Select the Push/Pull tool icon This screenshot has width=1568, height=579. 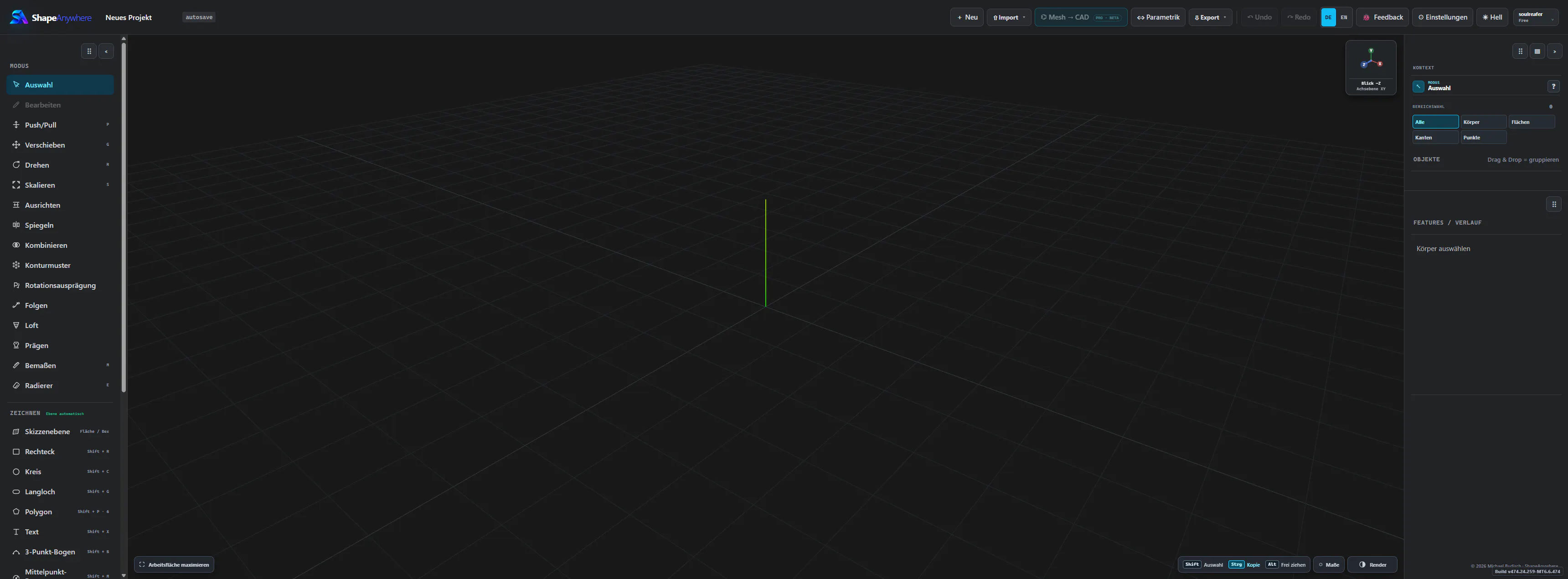(x=16, y=125)
